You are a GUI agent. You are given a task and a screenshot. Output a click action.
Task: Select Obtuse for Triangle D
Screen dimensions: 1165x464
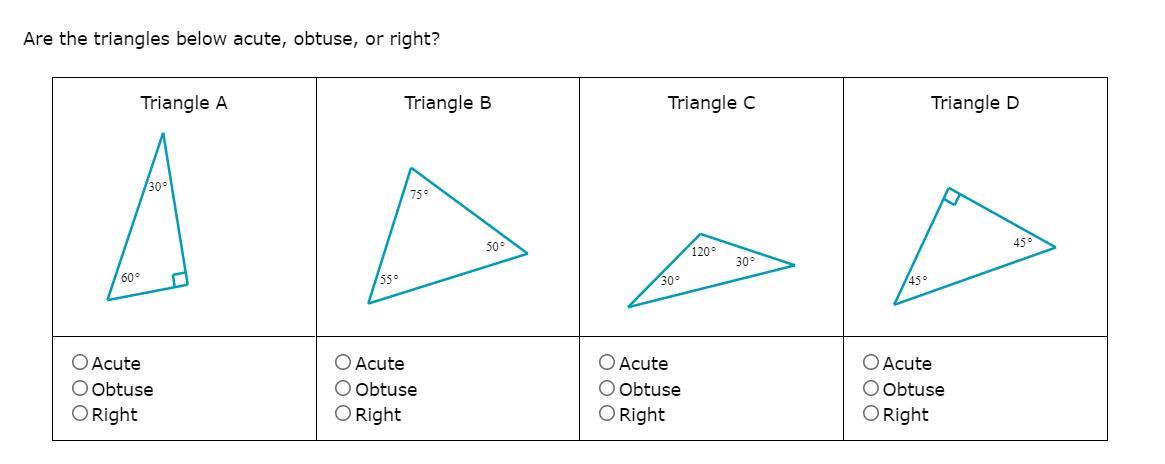point(871,388)
